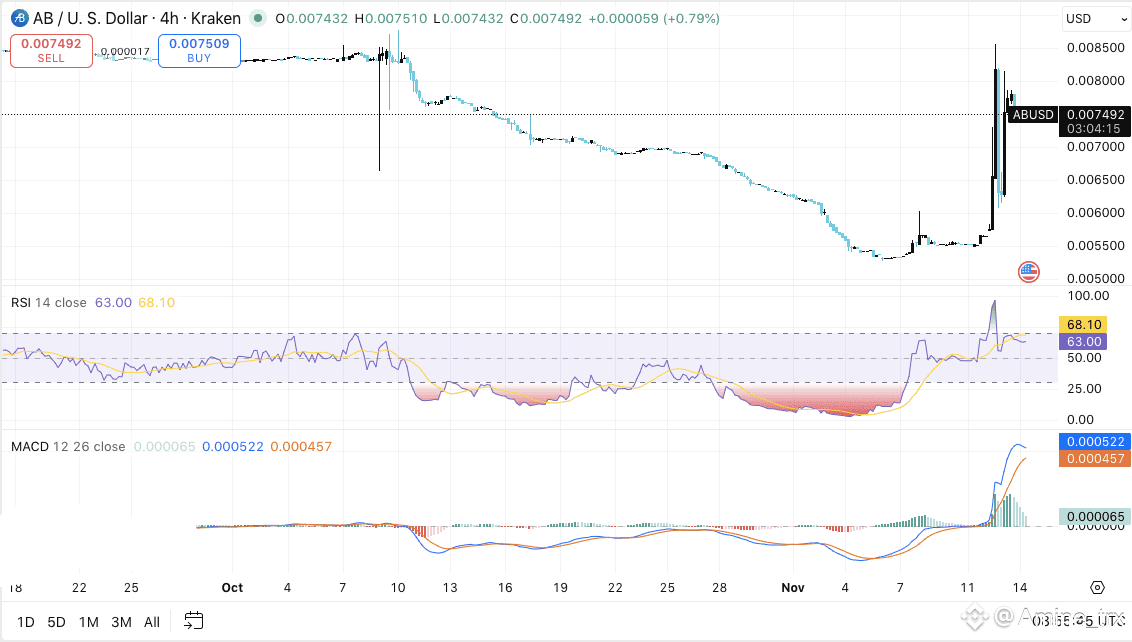Click the ABUSD current price label
The height and width of the screenshot is (642, 1132).
(1032, 114)
